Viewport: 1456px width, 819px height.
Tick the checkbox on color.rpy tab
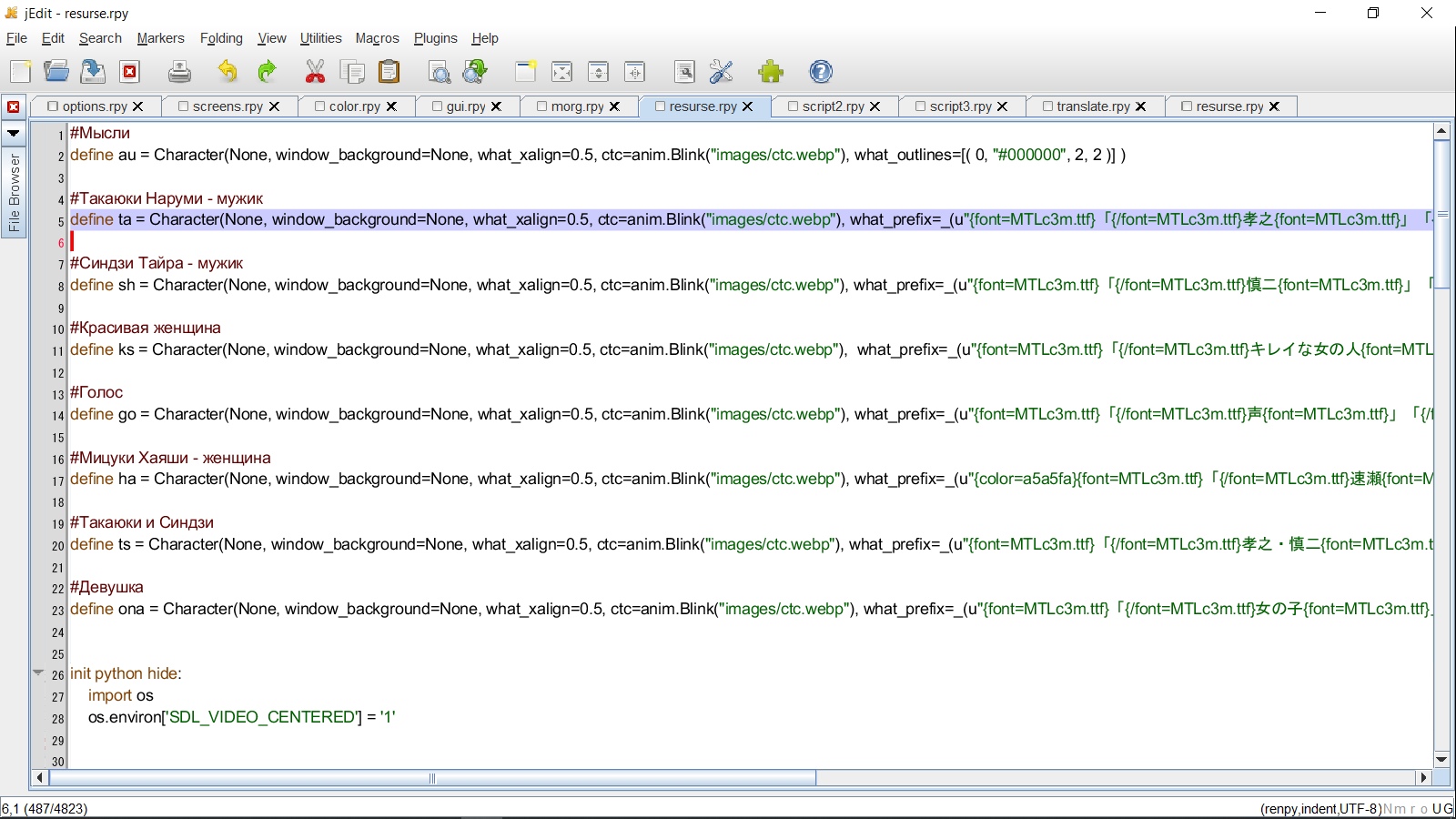pyautogui.click(x=319, y=106)
